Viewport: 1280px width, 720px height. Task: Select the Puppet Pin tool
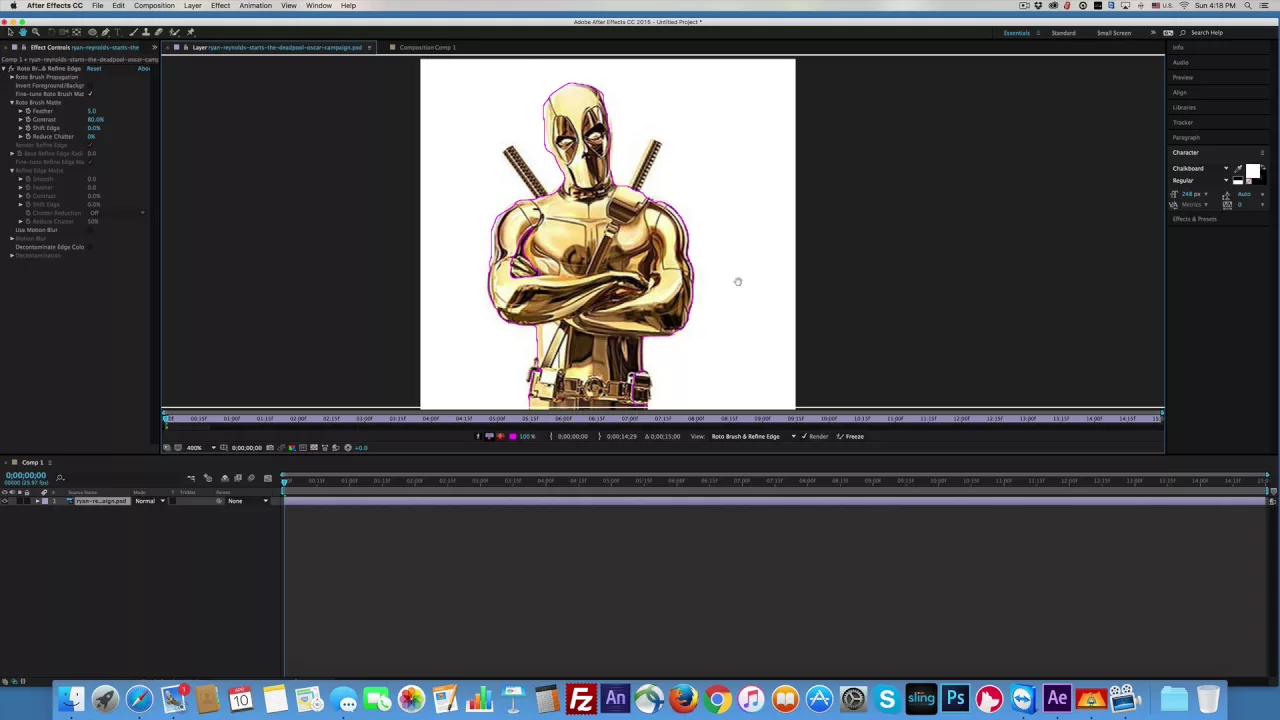coord(190,32)
